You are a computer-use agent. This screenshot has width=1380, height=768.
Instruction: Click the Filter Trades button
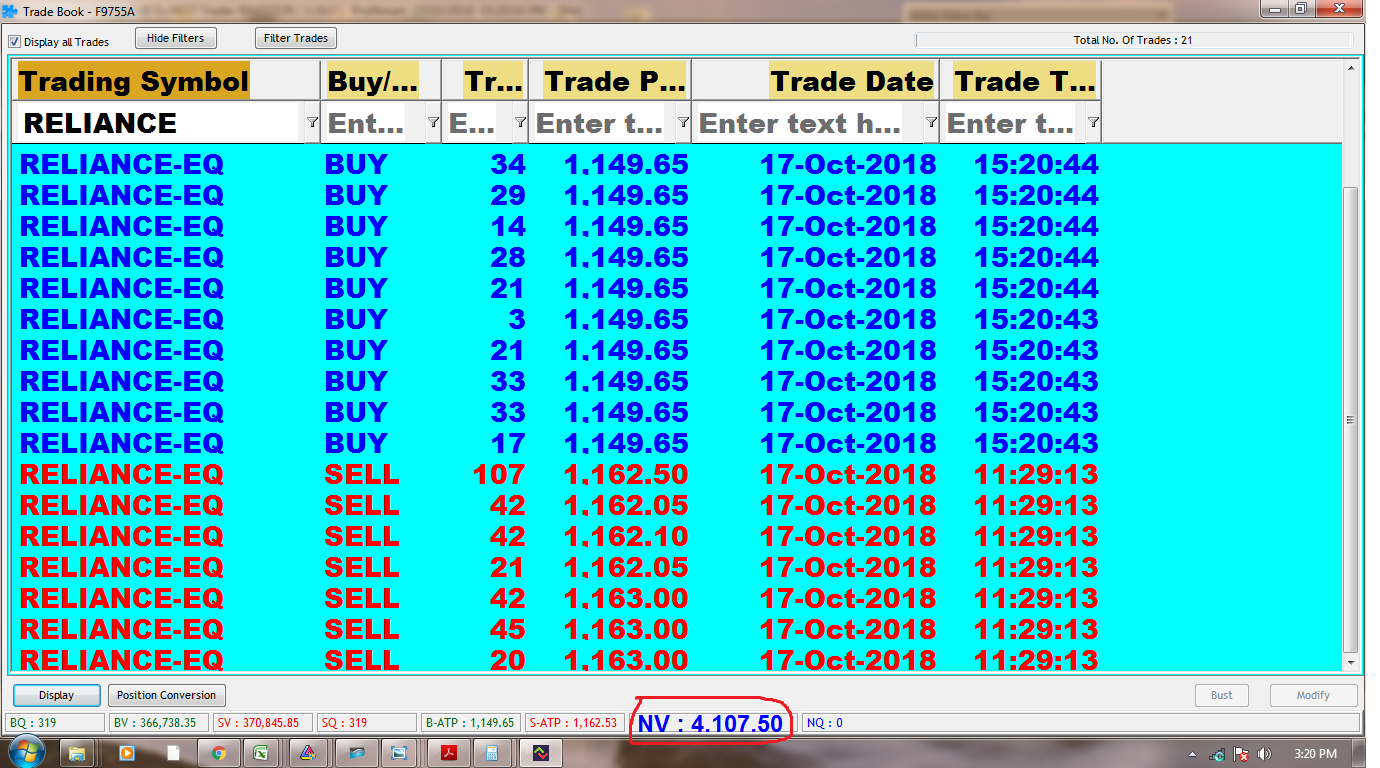pyautogui.click(x=296, y=38)
